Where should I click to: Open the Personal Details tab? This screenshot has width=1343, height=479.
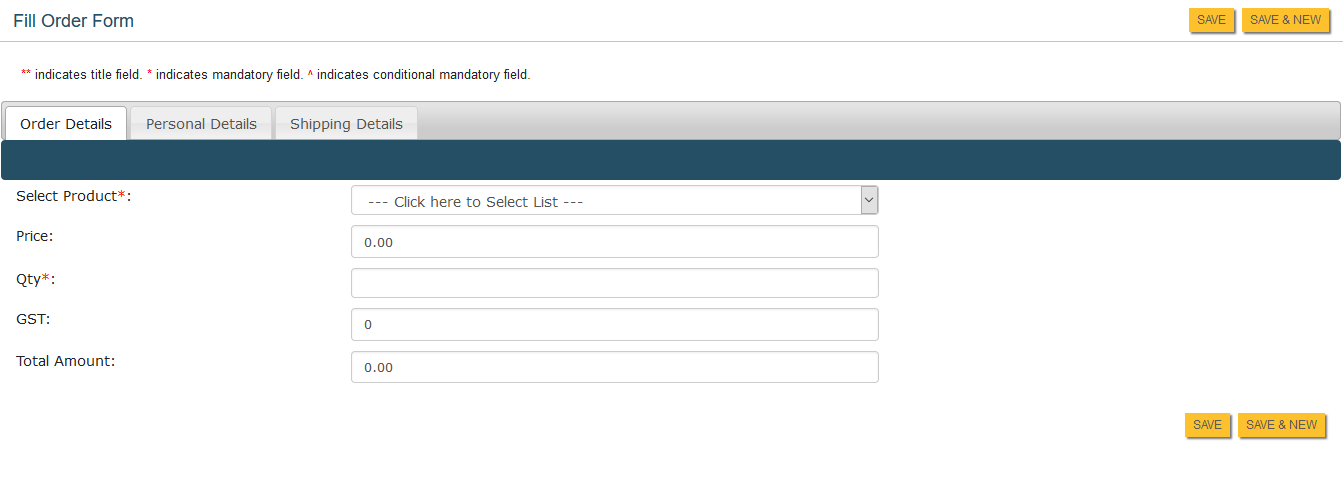[201, 124]
